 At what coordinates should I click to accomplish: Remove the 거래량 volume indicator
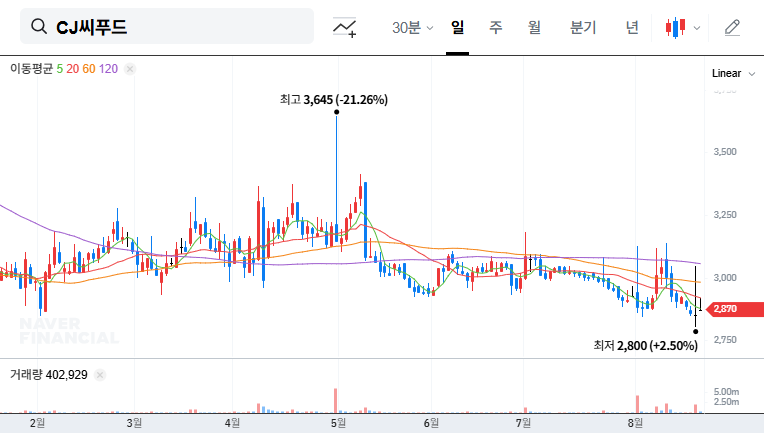(100, 375)
